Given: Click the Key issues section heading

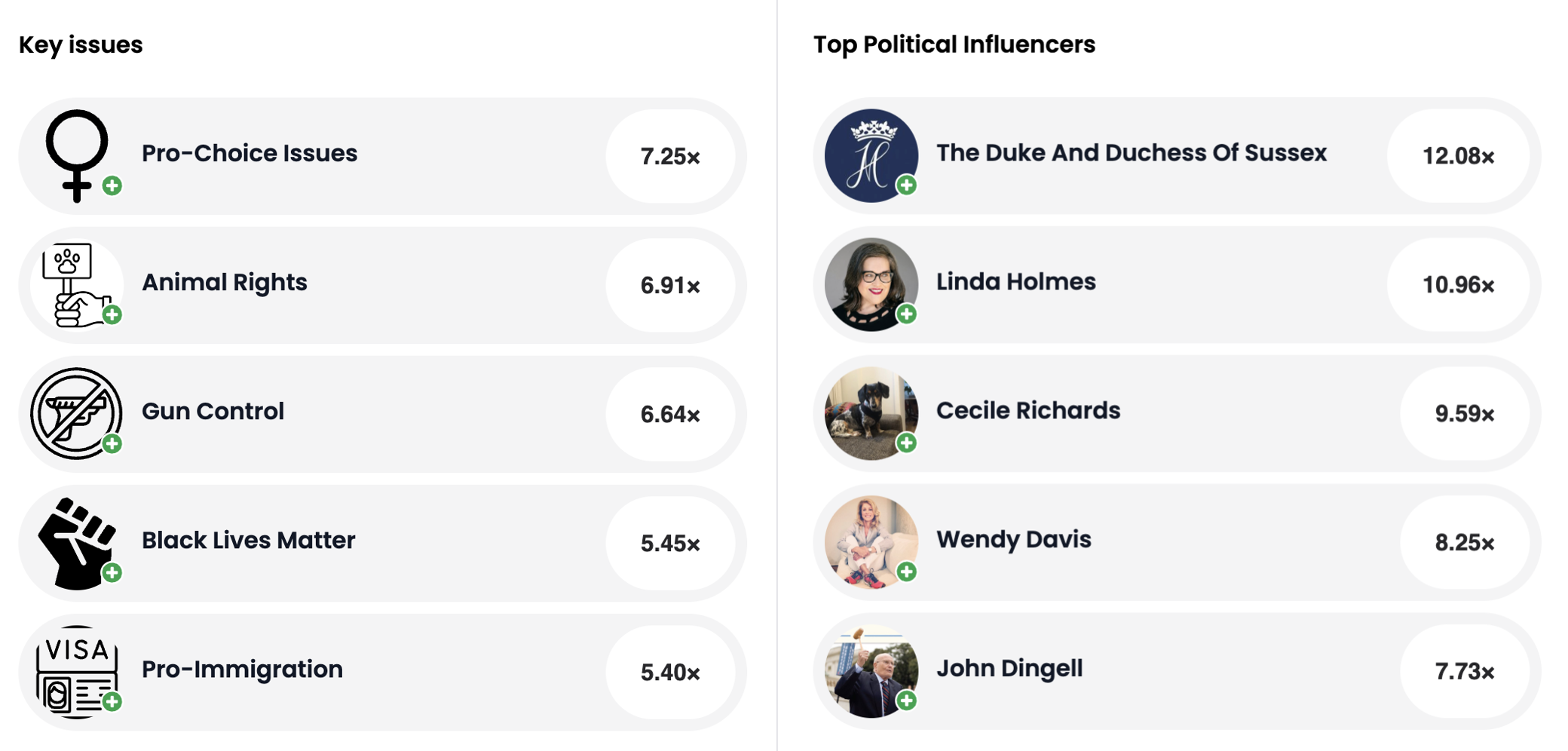Looking at the screenshot, I should (81, 44).
